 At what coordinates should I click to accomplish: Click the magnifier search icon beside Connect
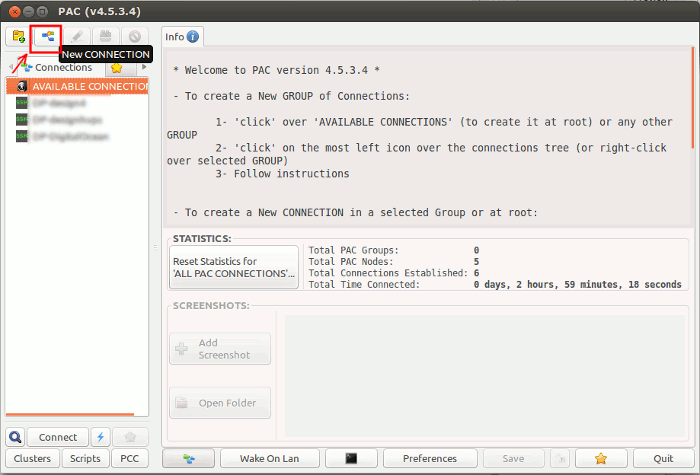(x=15, y=437)
